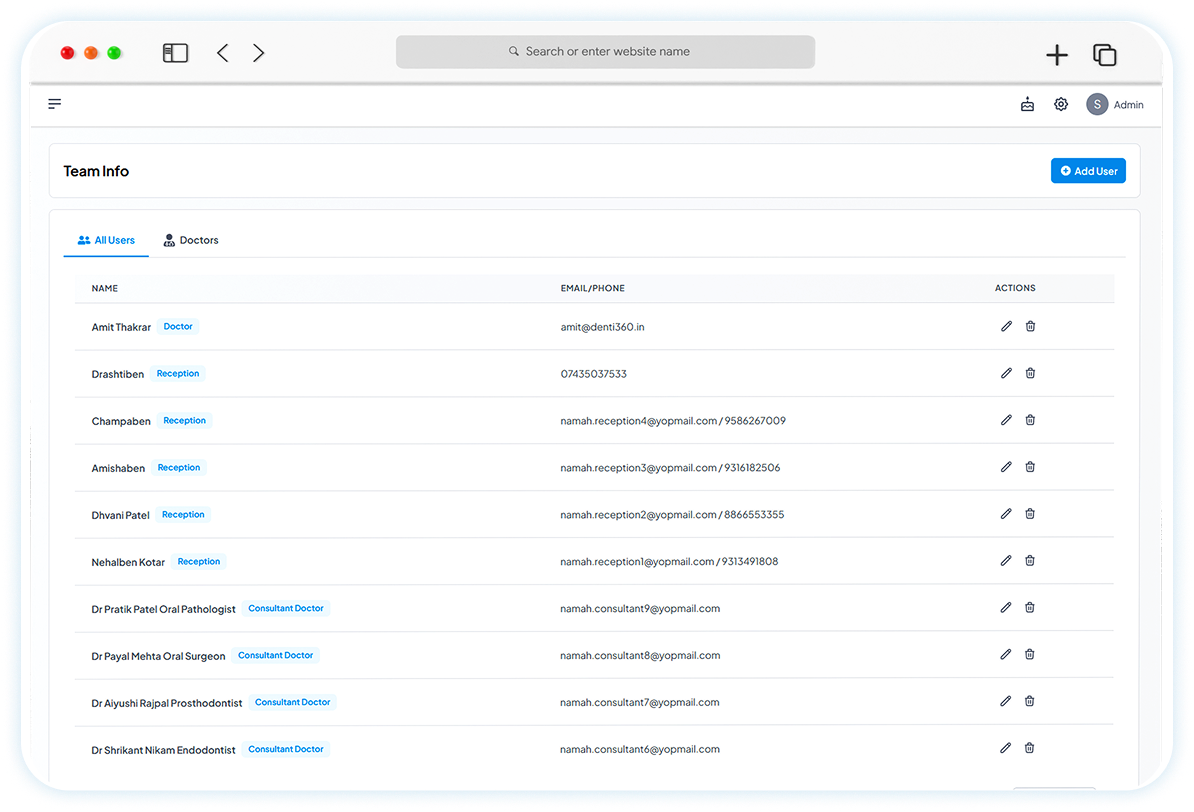Delete Dr Payal Mehta Oral Surgeon

click(1030, 654)
